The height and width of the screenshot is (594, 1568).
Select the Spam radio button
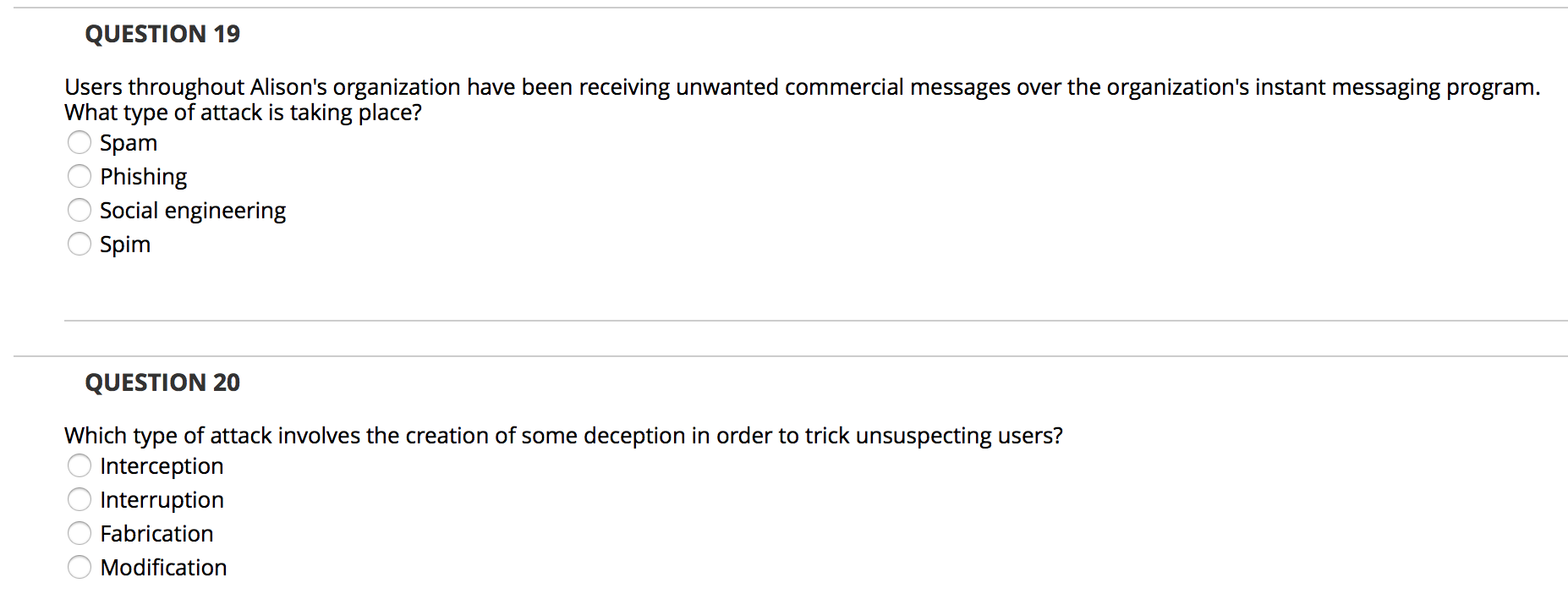click(x=79, y=142)
